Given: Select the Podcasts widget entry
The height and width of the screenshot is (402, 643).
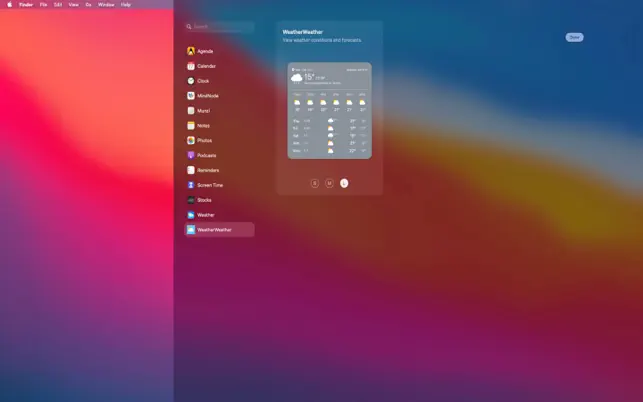Looking at the screenshot, I should (x=207, y=155).
